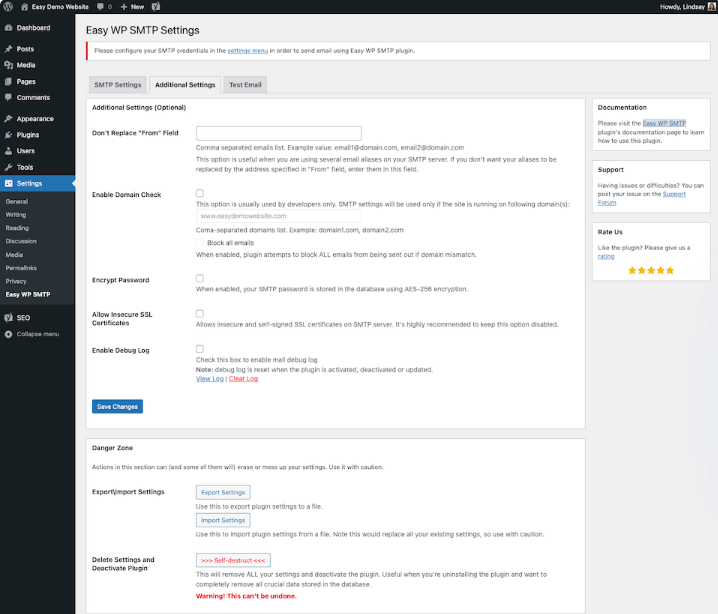718x614 pixels.
Task: Open the Writing settings submenu
Action: click(x=16, y=215)
